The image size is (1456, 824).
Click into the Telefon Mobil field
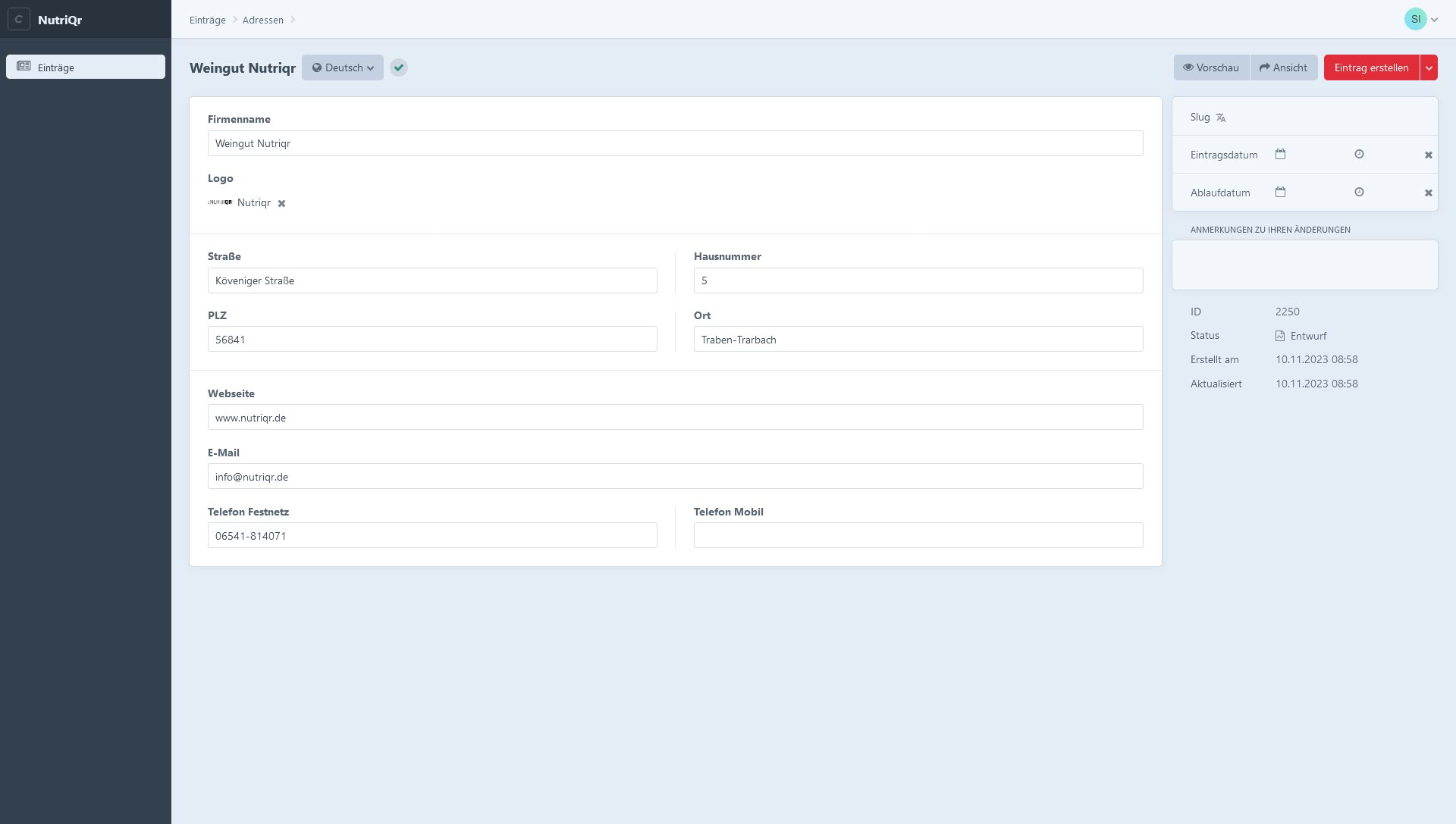(918, 536)
